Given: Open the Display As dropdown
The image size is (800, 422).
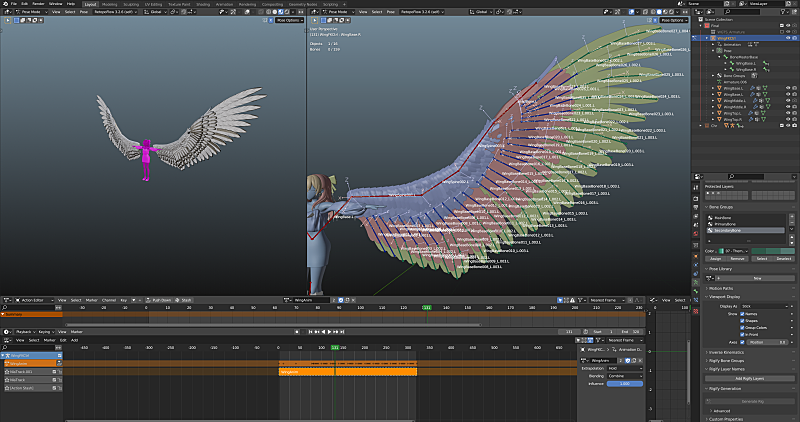Looking at the screenshot, I should 765,306.
